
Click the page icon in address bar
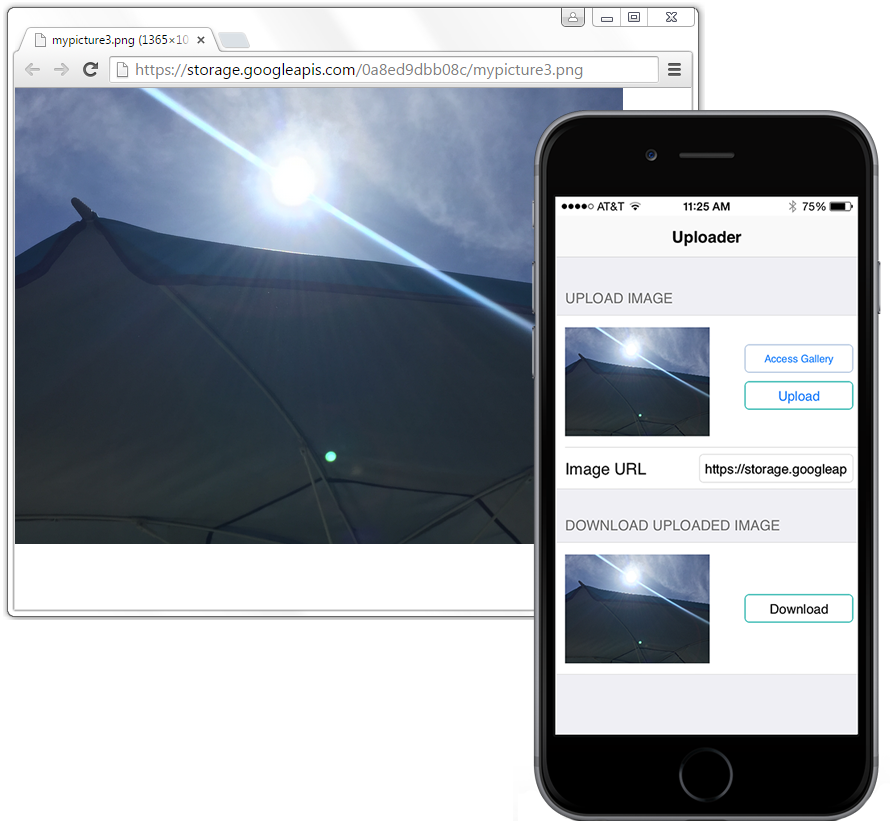122,70
